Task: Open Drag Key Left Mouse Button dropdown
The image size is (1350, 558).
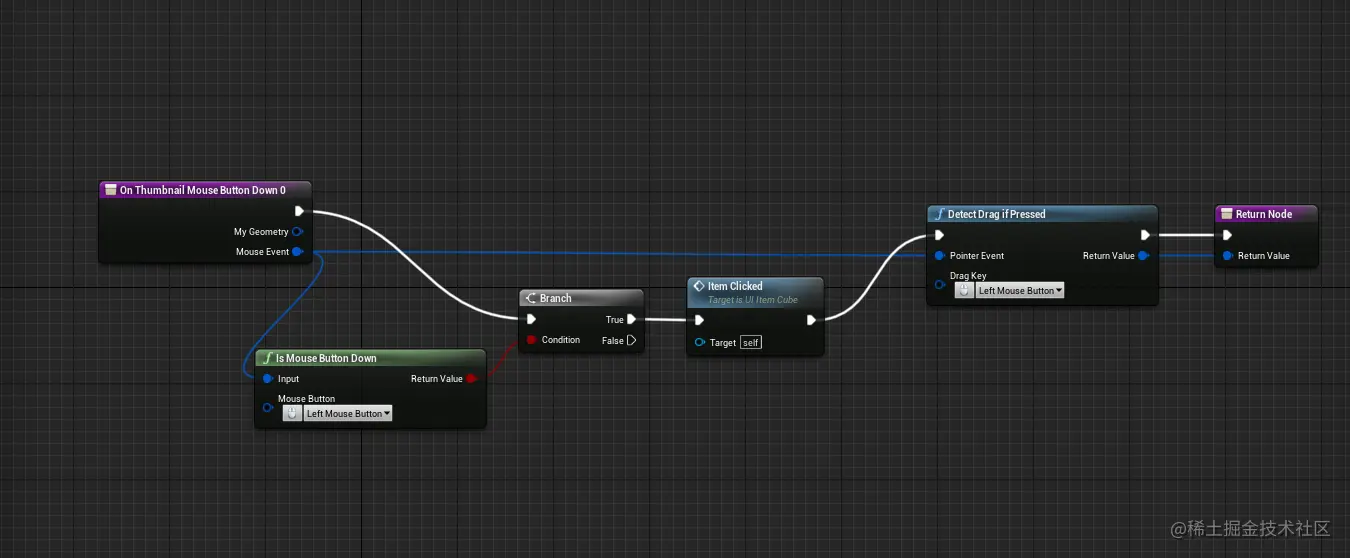Action: [1019, 290]
